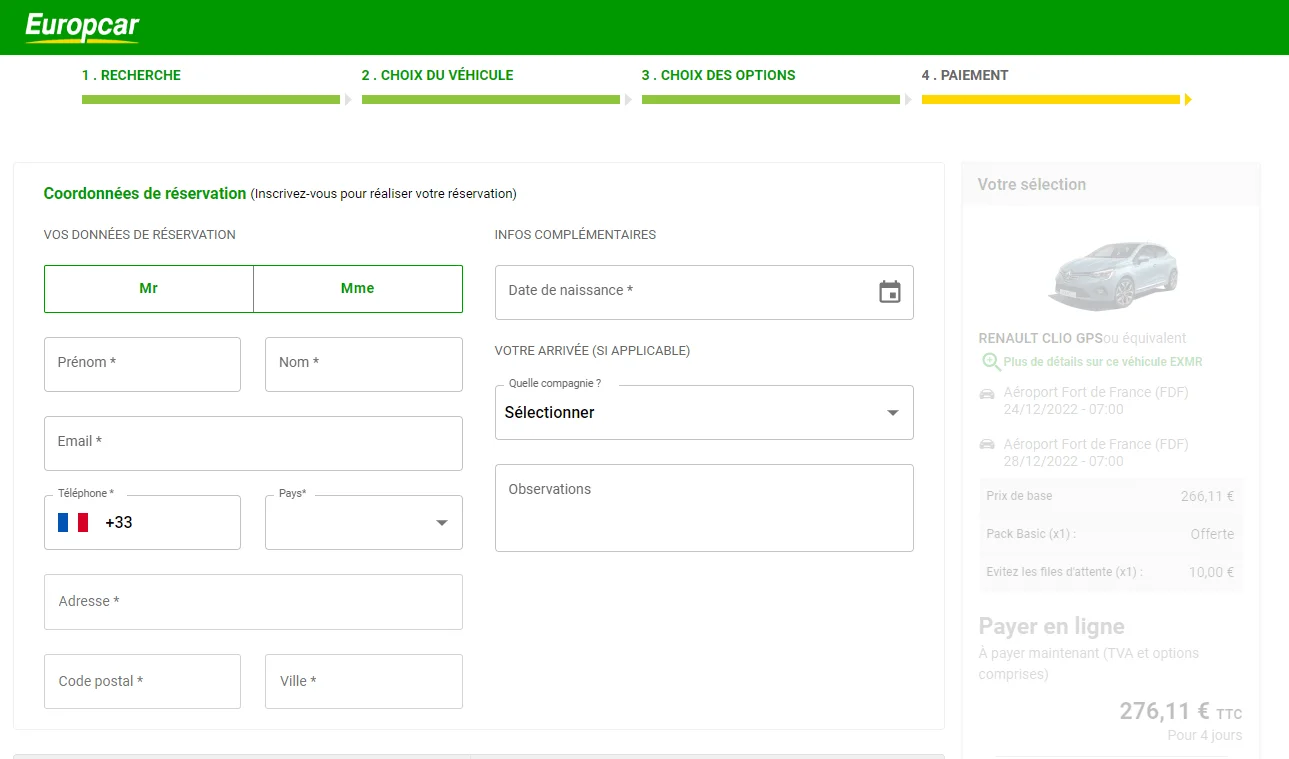
Task: Click the yellow Paiement progress bar
Action: pyautogui.click(x=1051, y=99)
